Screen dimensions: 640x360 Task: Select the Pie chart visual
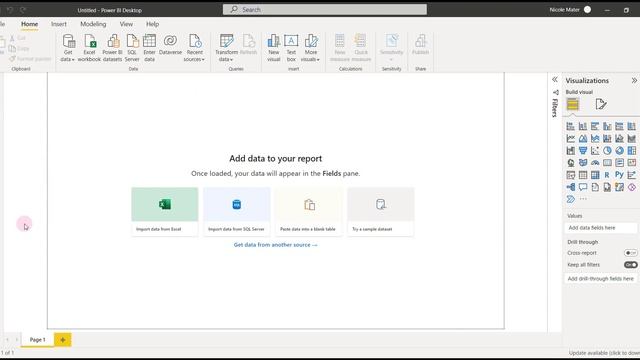607,151
